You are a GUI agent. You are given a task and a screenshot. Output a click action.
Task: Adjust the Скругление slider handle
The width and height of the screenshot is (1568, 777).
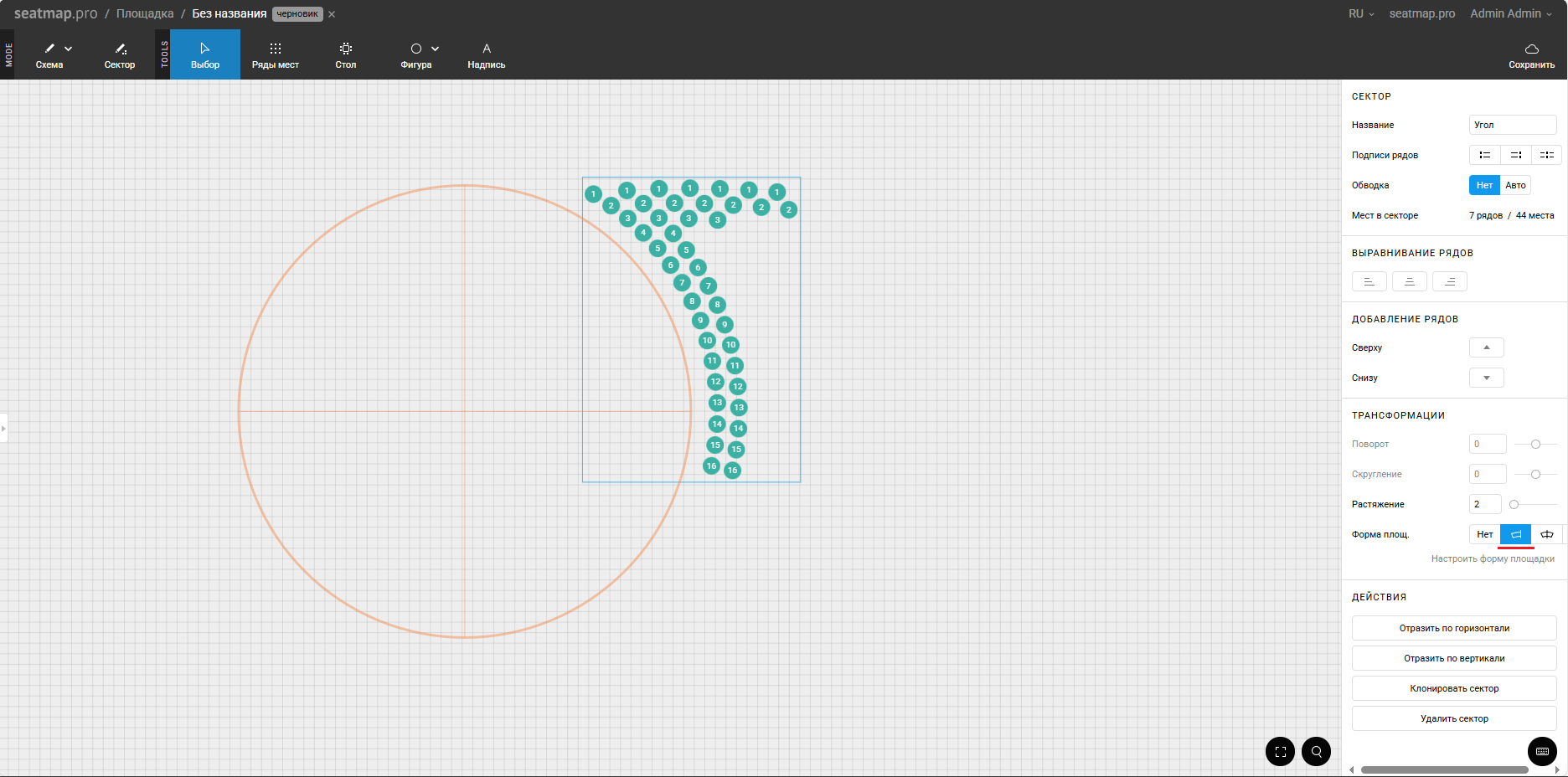coord(1535,474)
